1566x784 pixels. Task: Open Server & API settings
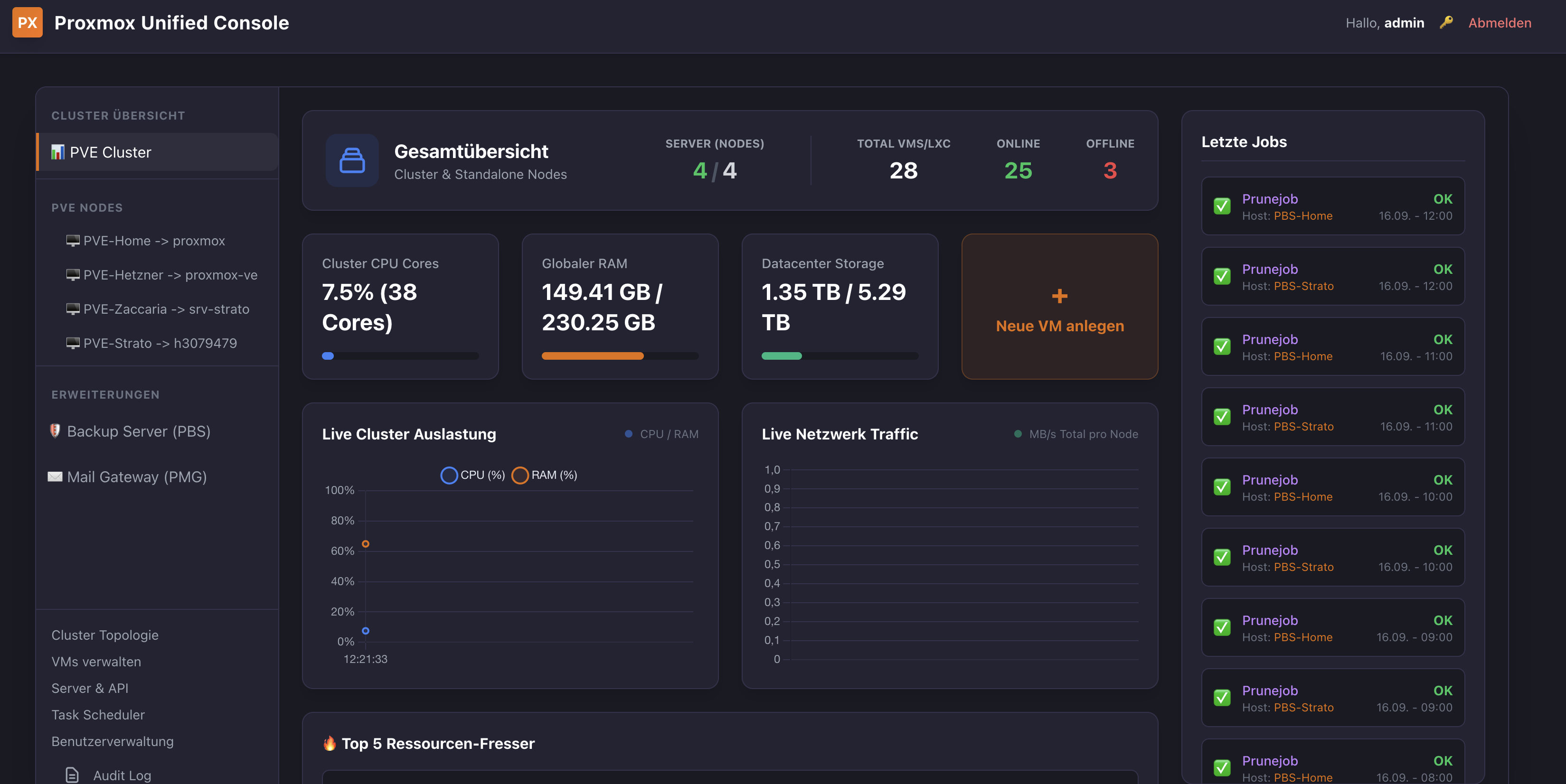tap(90, 688)
